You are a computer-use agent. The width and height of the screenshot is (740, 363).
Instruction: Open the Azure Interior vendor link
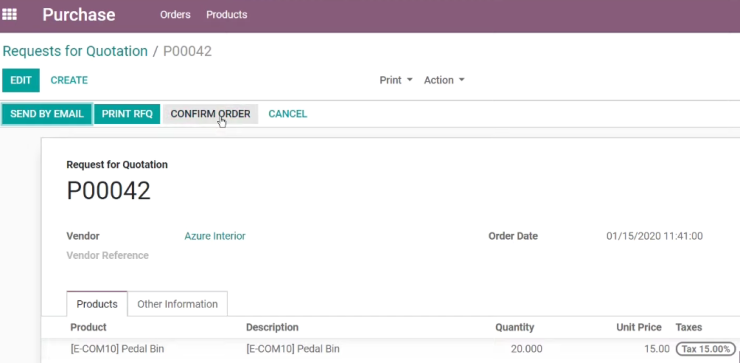pos(215,236)
